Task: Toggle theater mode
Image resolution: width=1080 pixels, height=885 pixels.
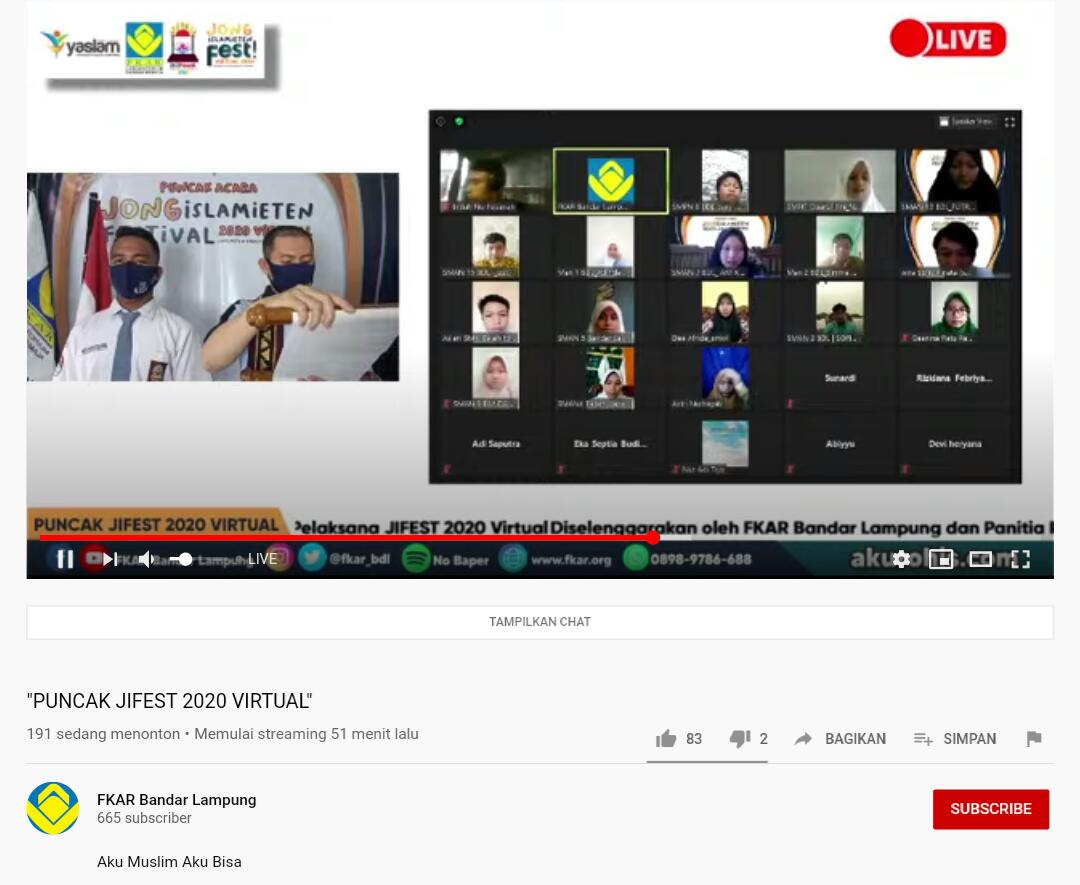Action: tap(981, 559)
